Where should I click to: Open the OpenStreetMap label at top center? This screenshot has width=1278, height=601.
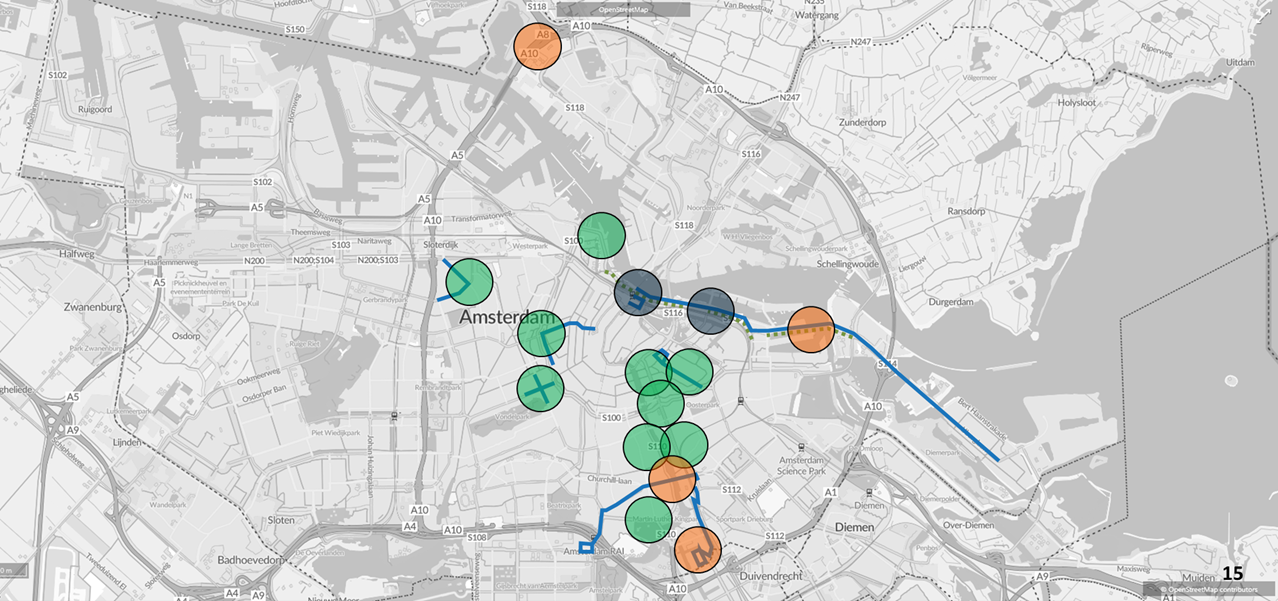[623, 9]
